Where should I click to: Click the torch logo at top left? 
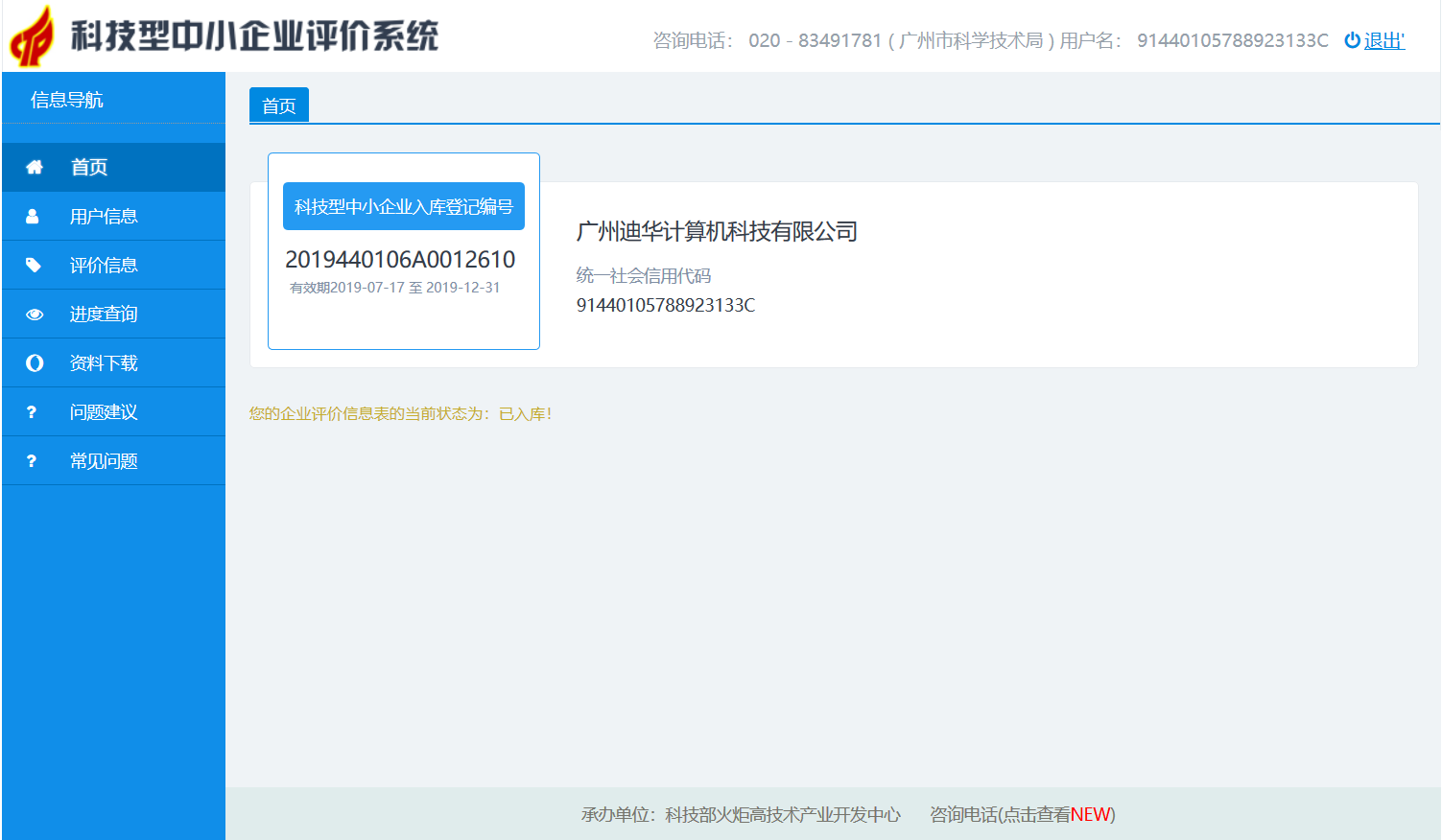33,36
